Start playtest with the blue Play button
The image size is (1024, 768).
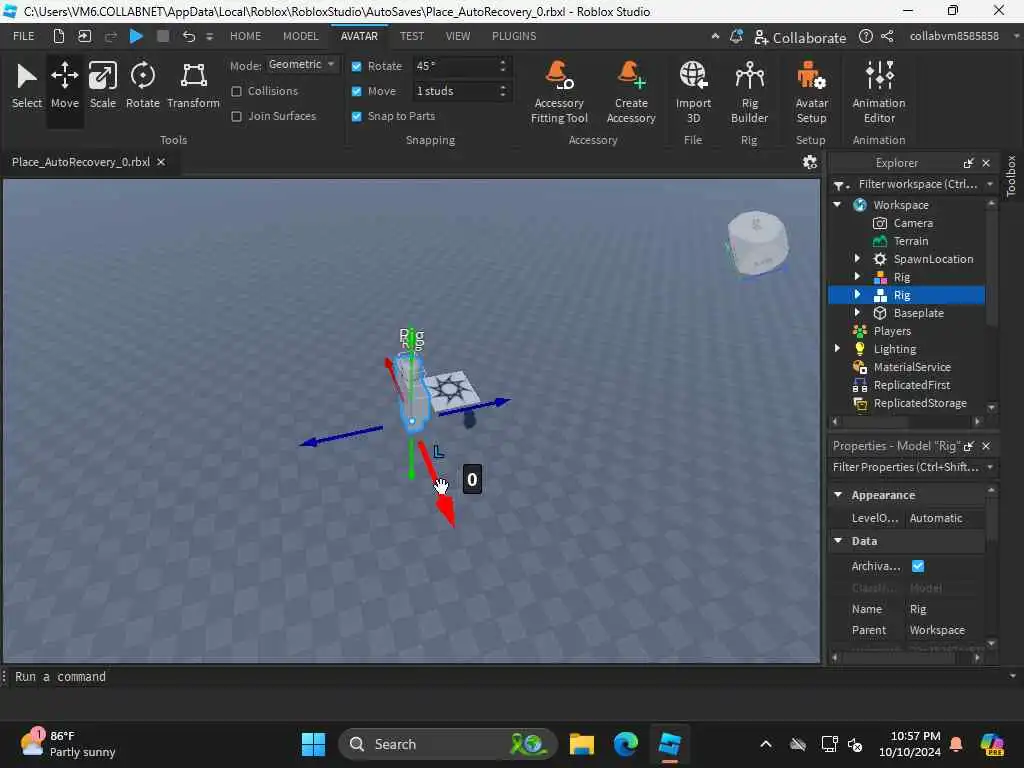tap(136, 36)
